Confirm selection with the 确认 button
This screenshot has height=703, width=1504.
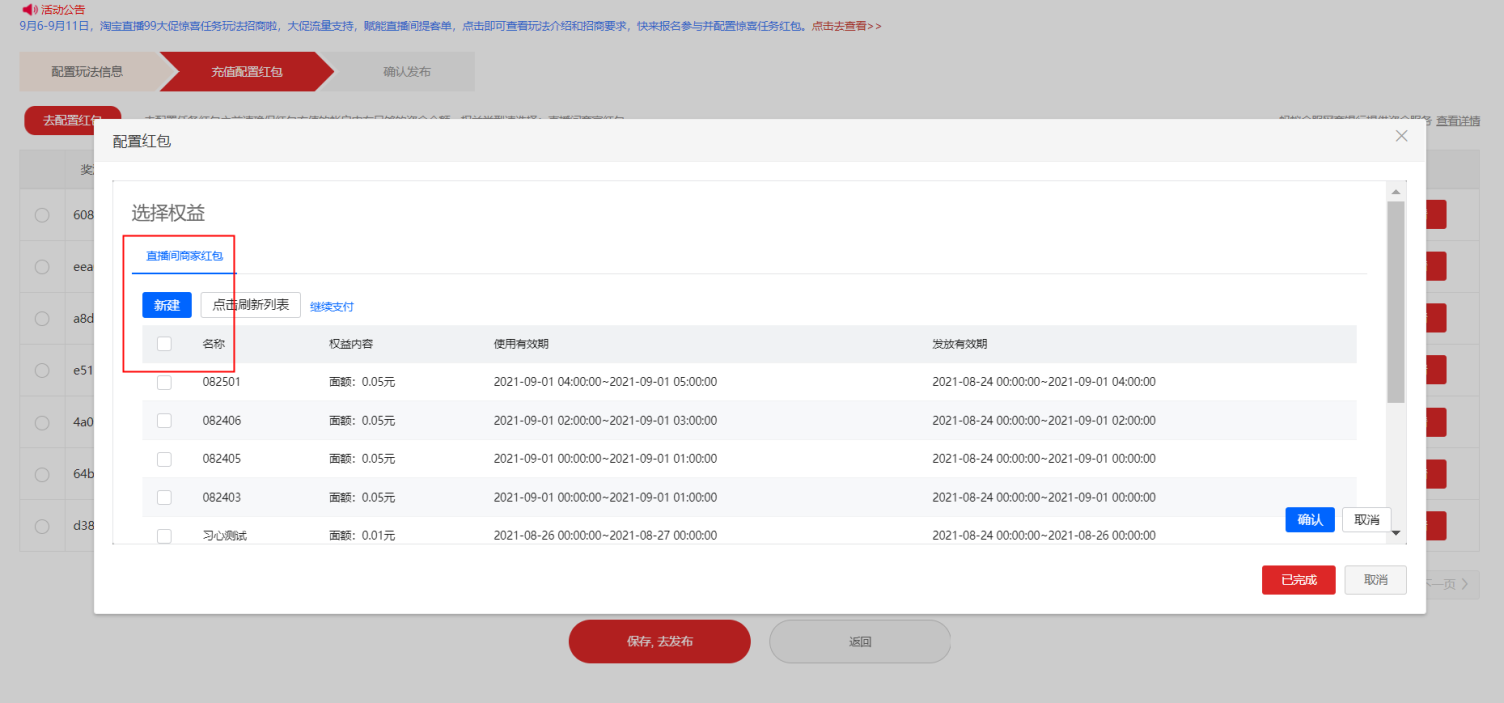coord(1310,519)
